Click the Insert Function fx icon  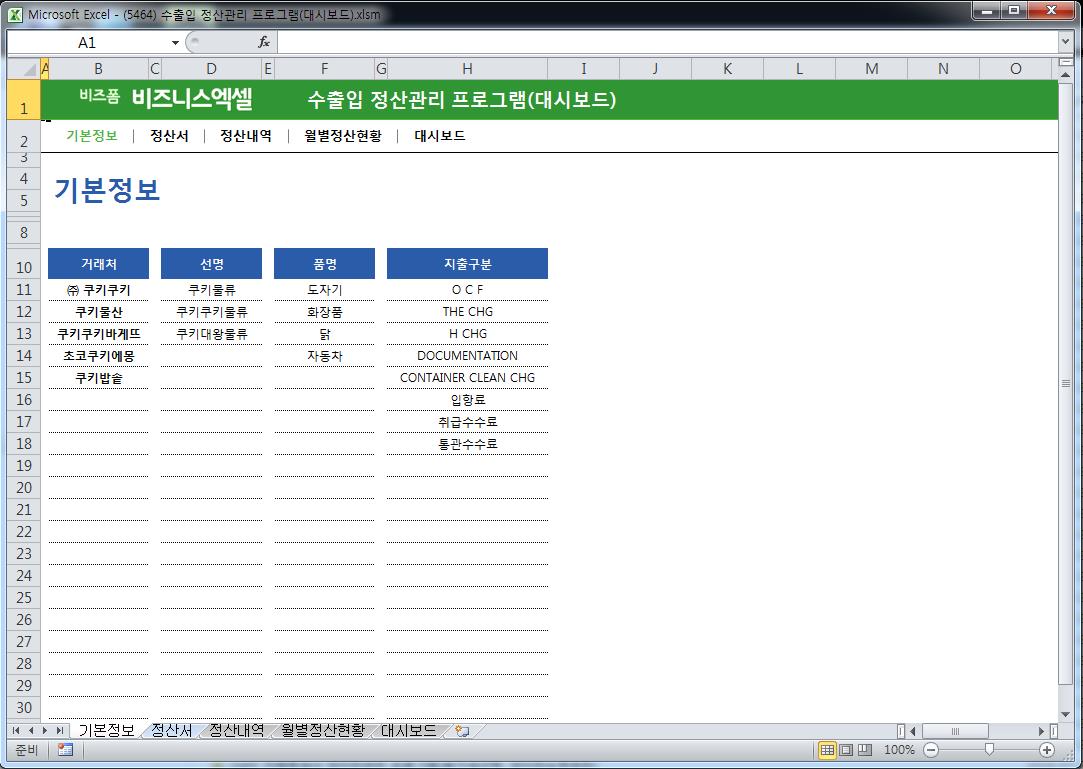264,42
